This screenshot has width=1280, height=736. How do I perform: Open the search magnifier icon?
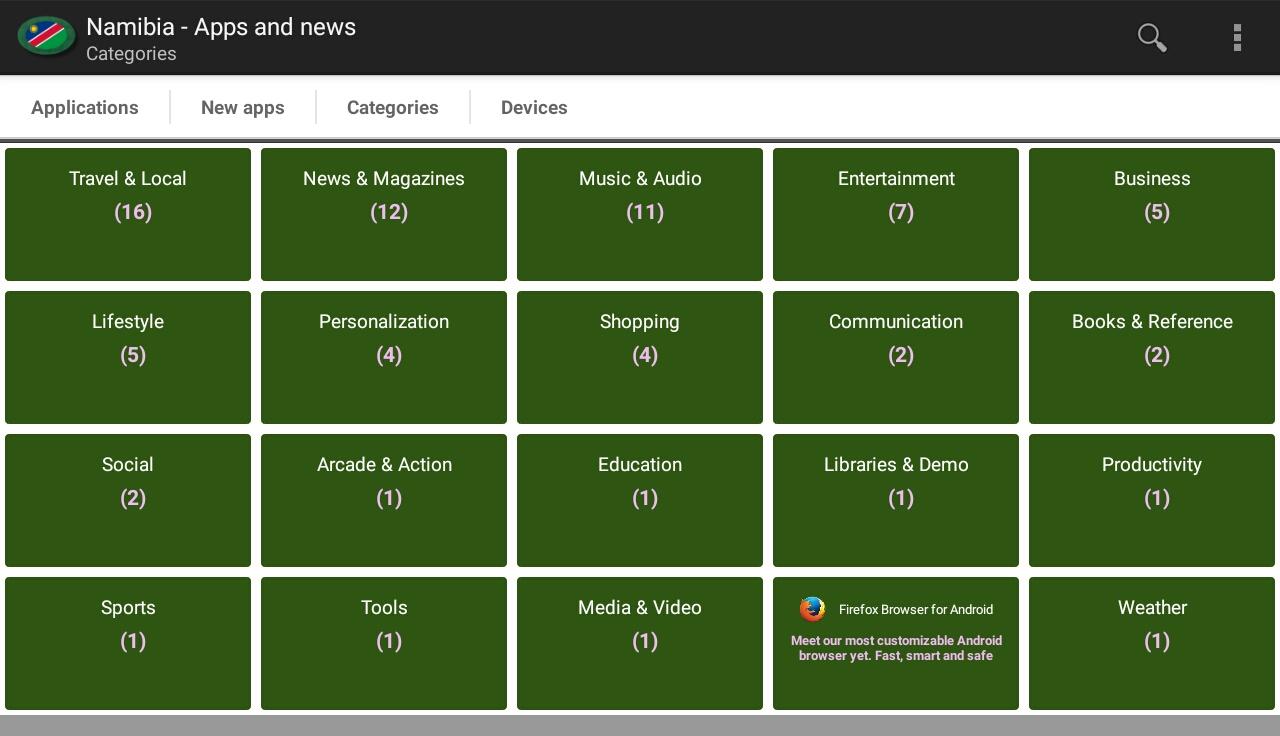pos(1152,37)
